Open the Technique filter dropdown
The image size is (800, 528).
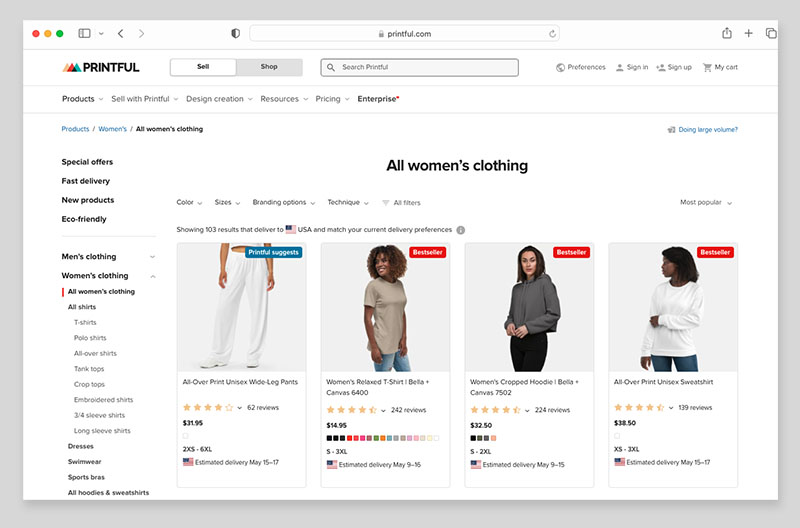pos(348,203)
